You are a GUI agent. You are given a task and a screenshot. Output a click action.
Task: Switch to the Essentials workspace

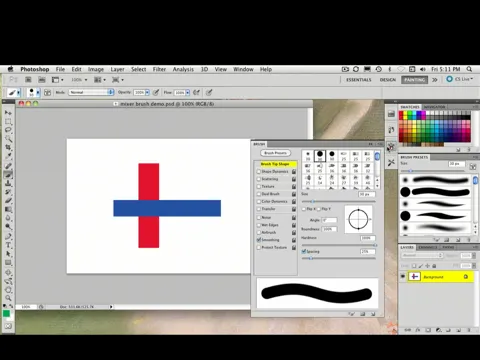tap(359, 80)
